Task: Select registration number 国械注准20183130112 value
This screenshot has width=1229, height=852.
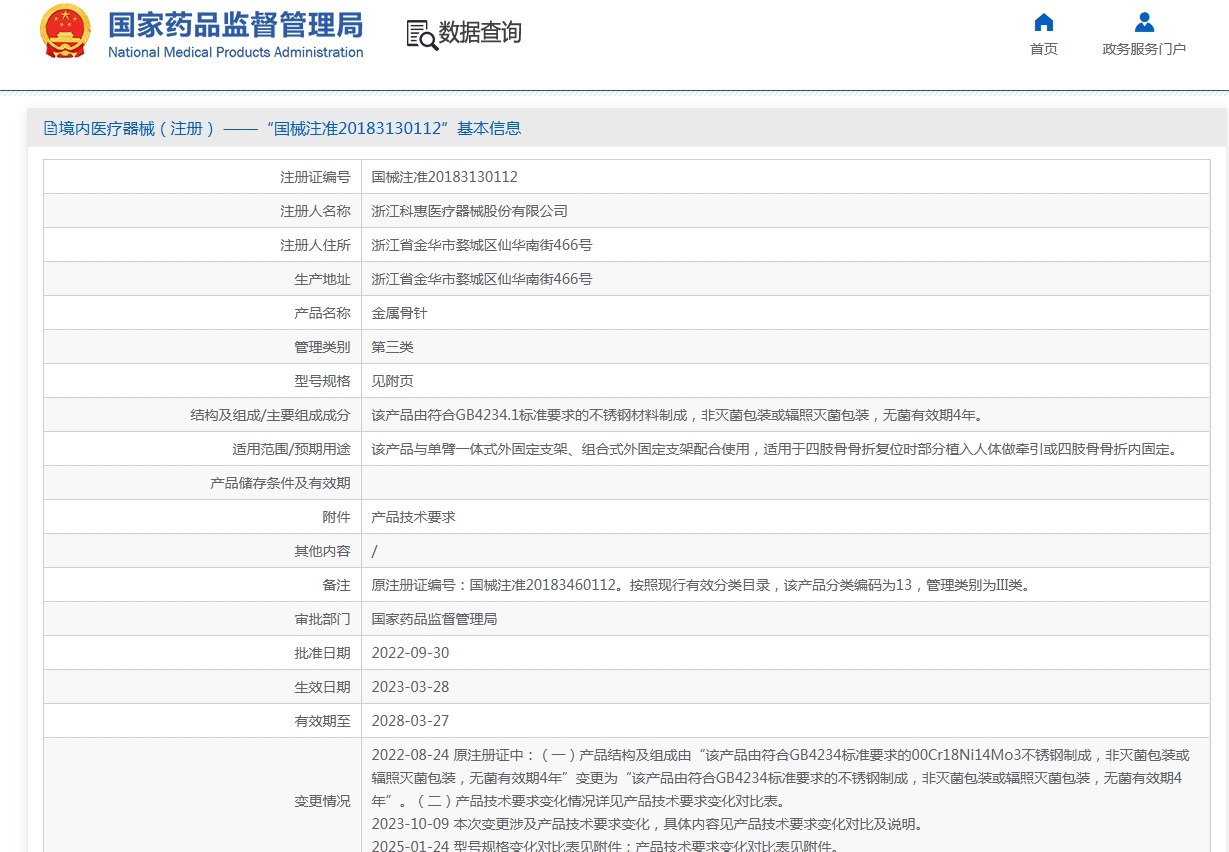Action: pos(445,177)
